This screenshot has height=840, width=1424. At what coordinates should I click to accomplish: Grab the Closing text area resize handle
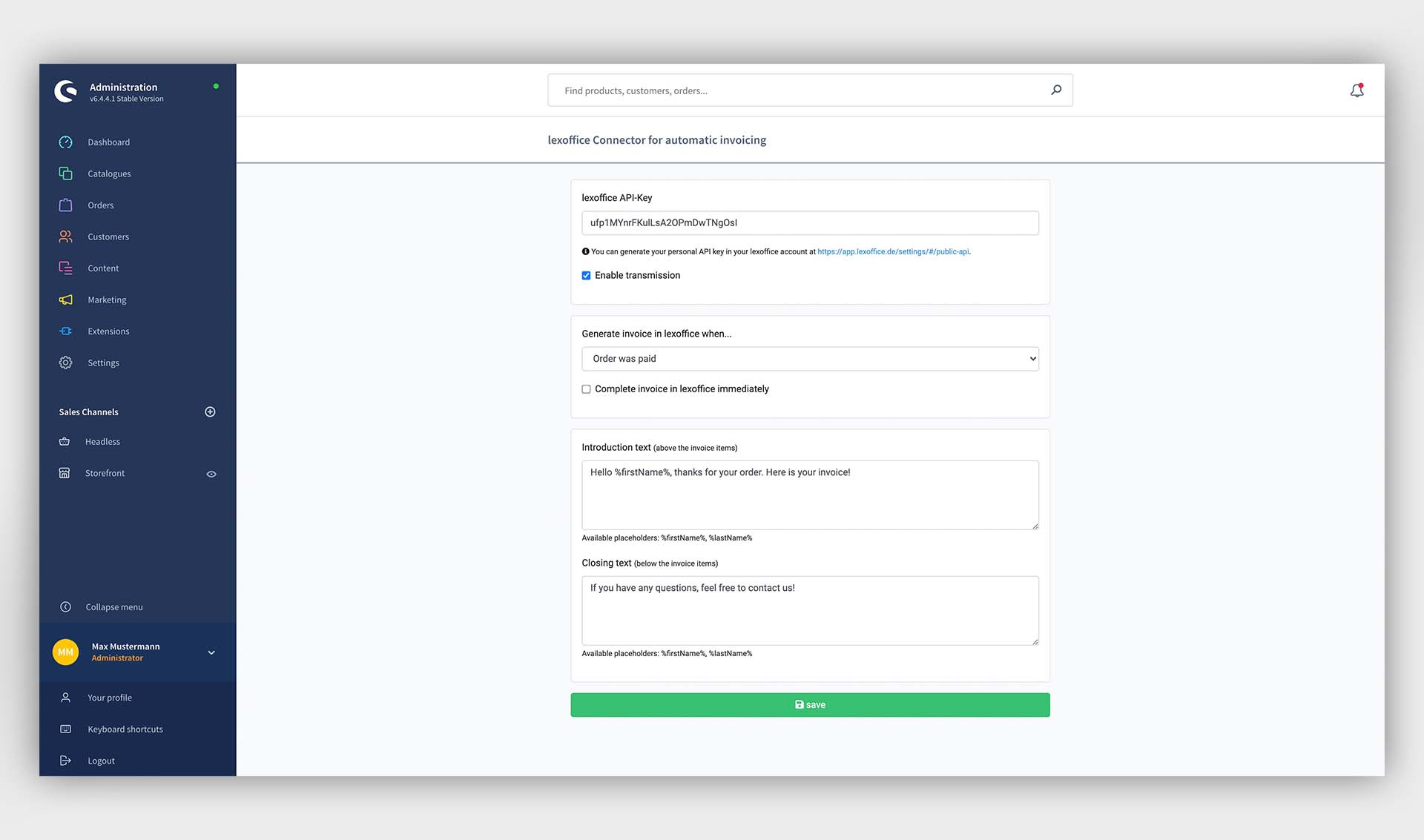[1035, 641]
